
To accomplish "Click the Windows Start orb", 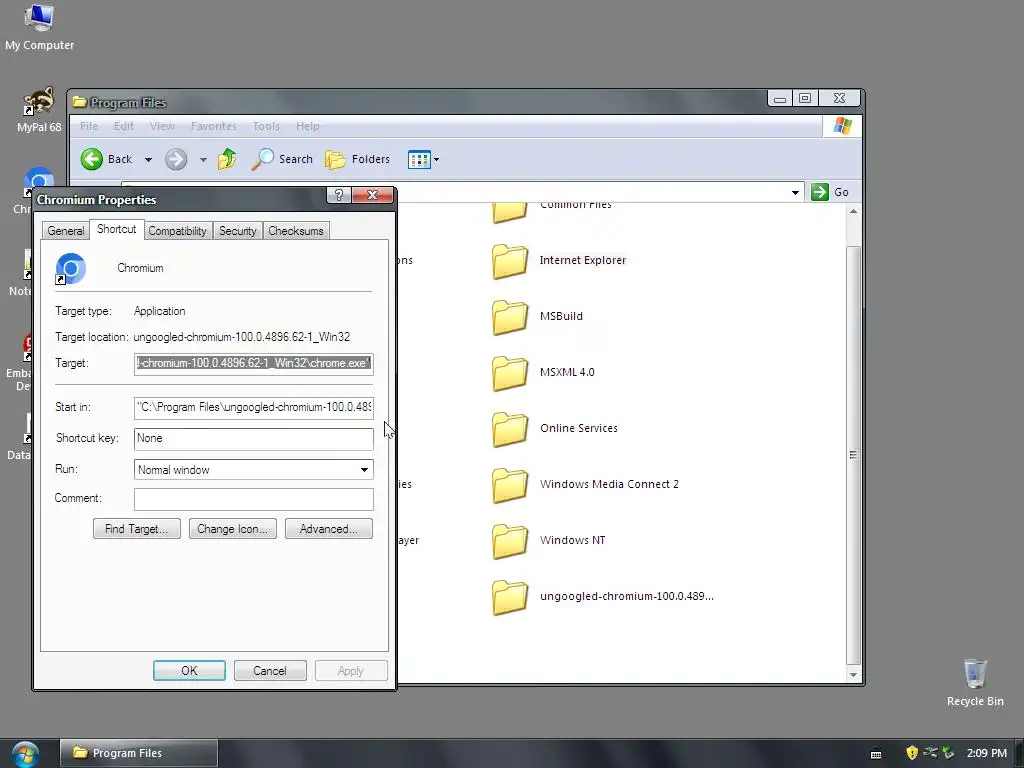I will 25,754.
